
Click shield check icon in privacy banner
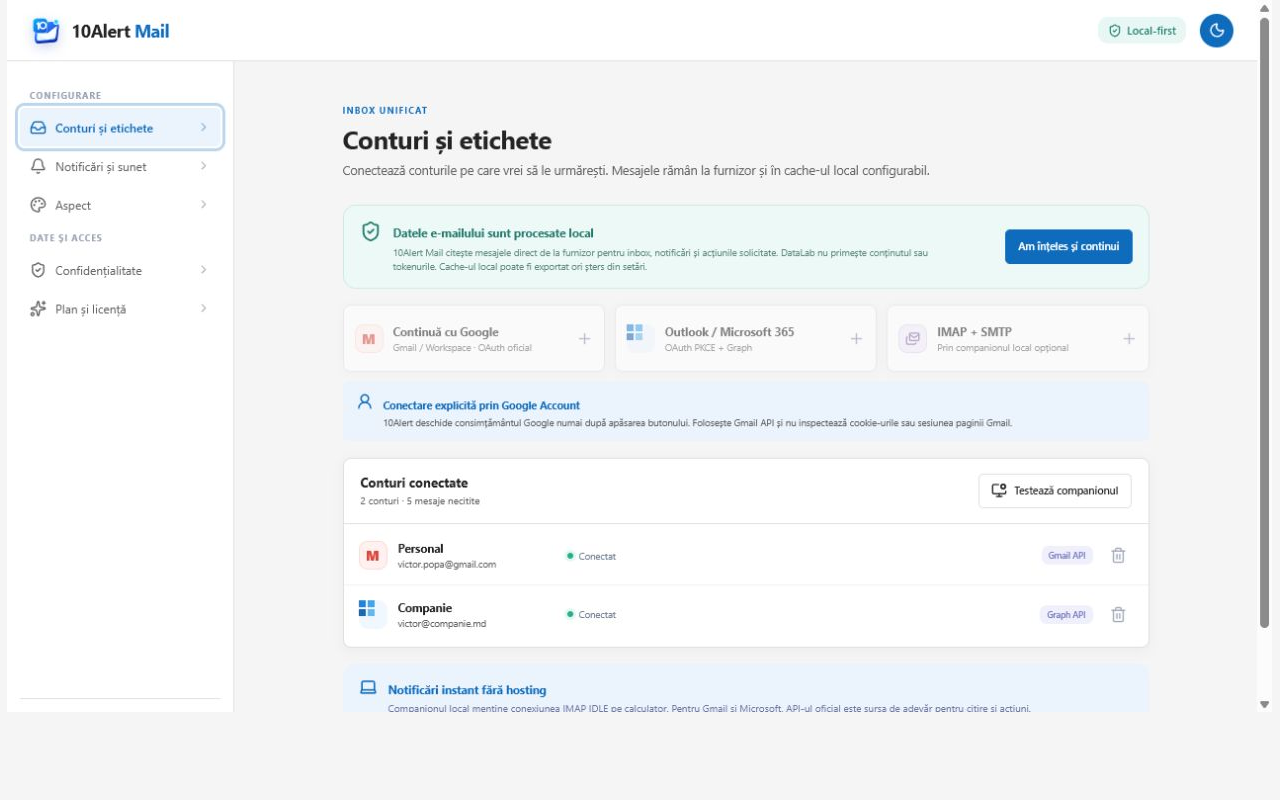[x=370, y=232]
